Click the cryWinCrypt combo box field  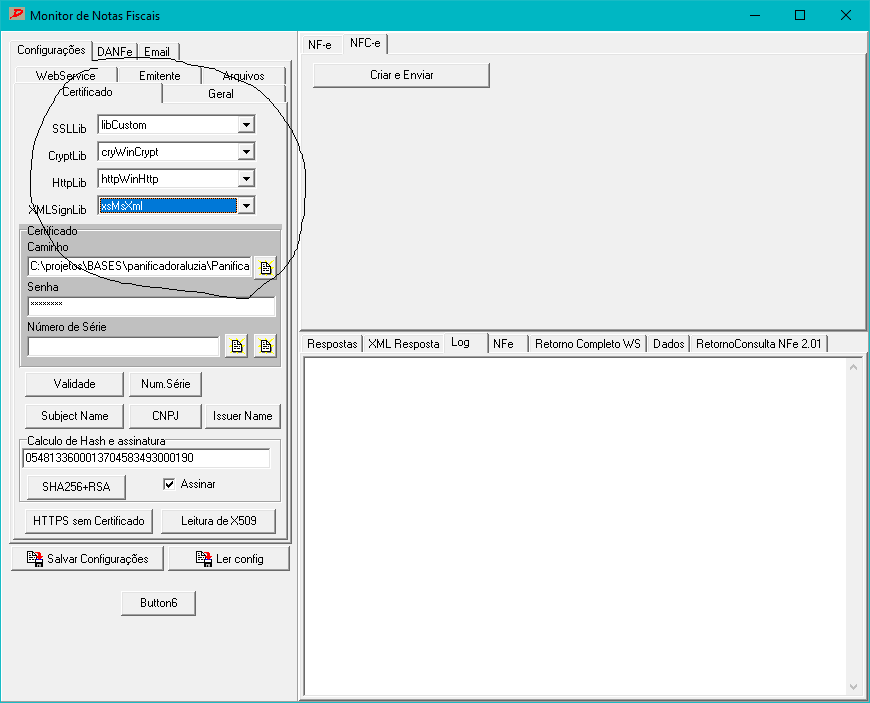click(x=176, y=151)
